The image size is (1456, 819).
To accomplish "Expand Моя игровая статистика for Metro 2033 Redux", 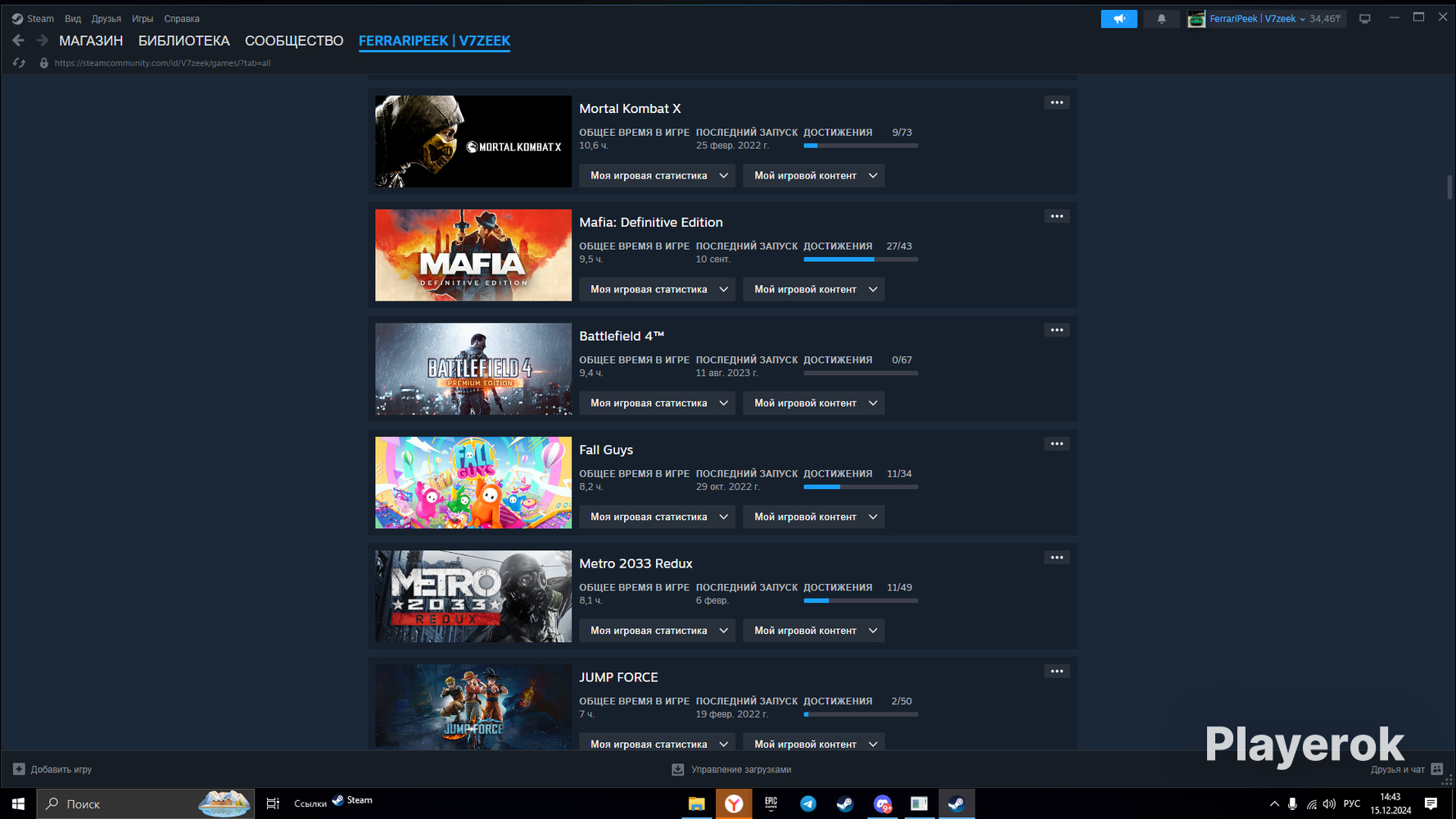I will coord(658,631).
